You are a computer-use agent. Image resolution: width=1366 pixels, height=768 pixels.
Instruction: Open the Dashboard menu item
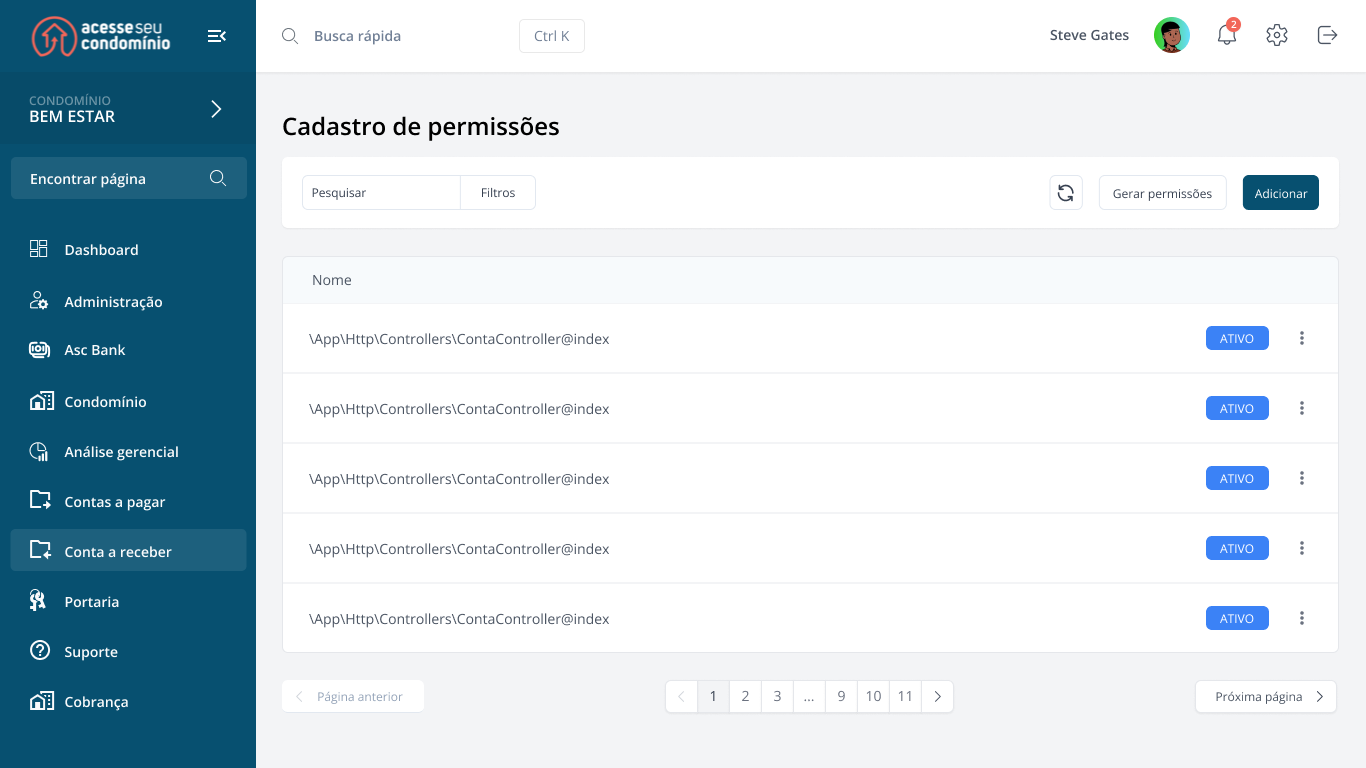click(128, 250)
